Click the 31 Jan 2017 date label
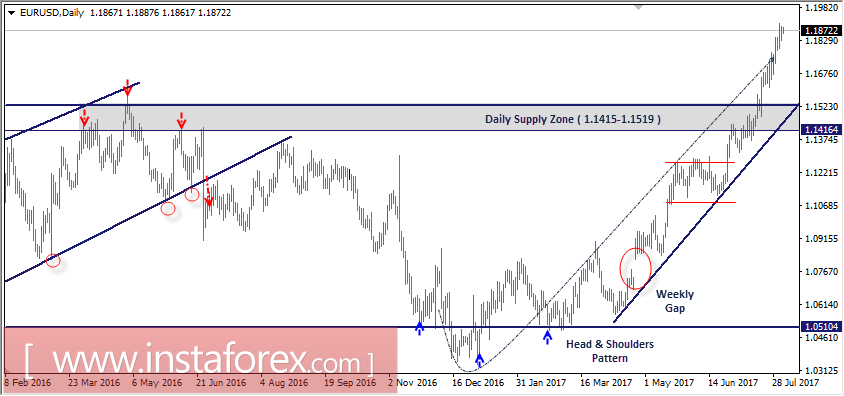This screenshot has width=844, height=396. (541, 383)
